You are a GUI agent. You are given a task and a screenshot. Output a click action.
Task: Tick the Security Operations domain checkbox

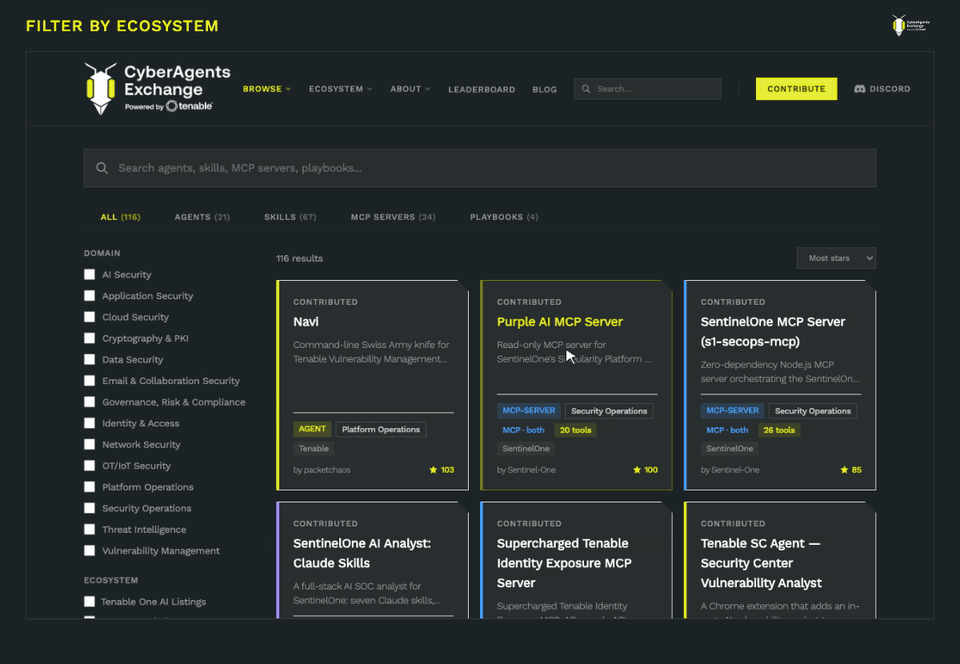click(89, 508)
